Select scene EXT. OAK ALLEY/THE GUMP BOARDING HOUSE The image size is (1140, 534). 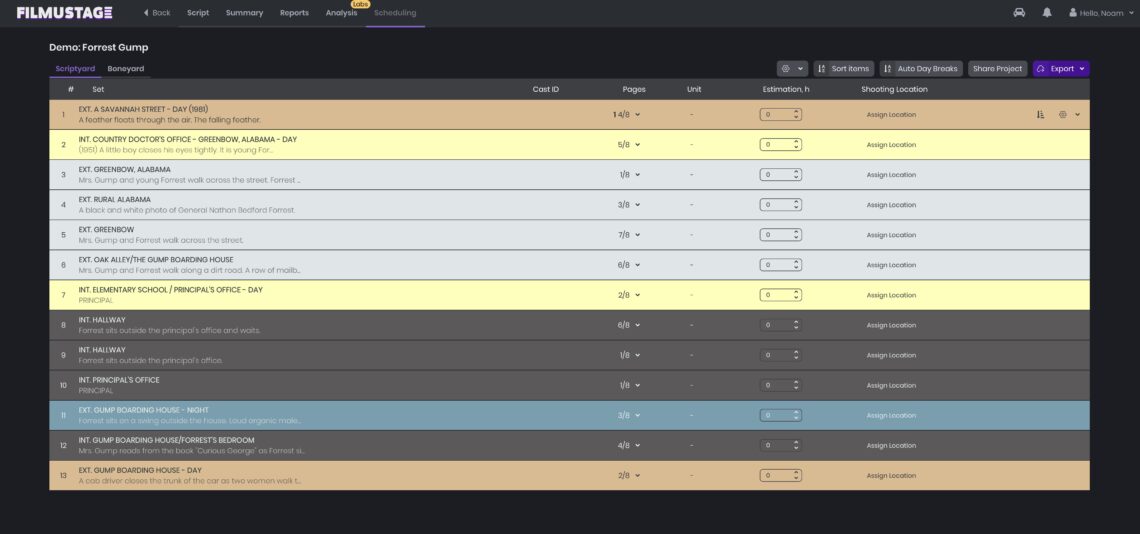[x=569, y=265]
